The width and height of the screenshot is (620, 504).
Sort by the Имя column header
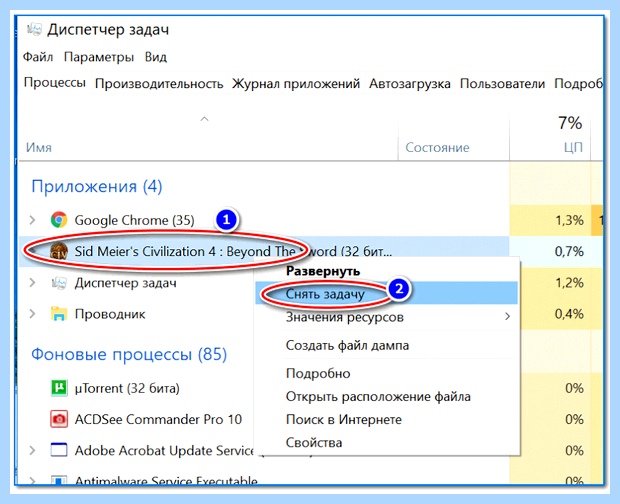[x=39, y=147]
